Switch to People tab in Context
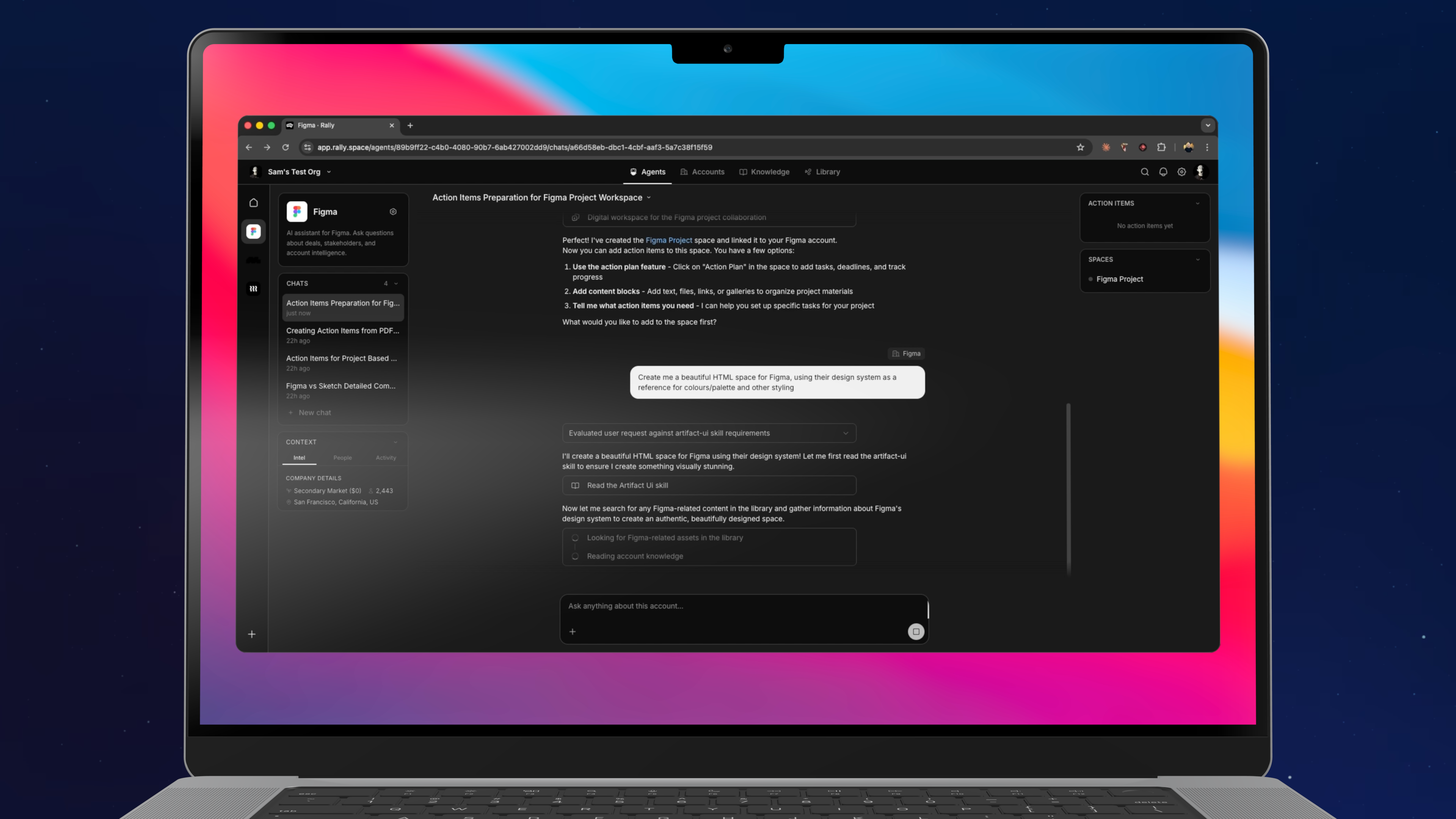The image size is (1456, 819). pyautogui.click(x=342, y=458)
